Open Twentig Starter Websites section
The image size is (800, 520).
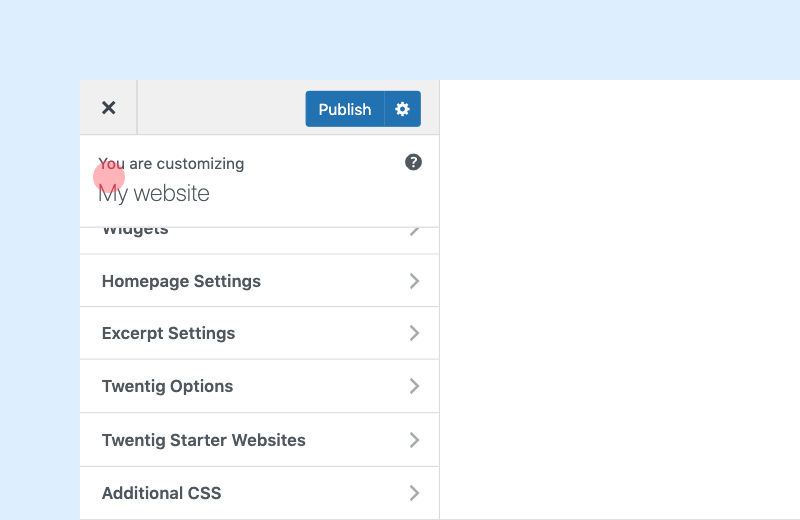(260, 440)
